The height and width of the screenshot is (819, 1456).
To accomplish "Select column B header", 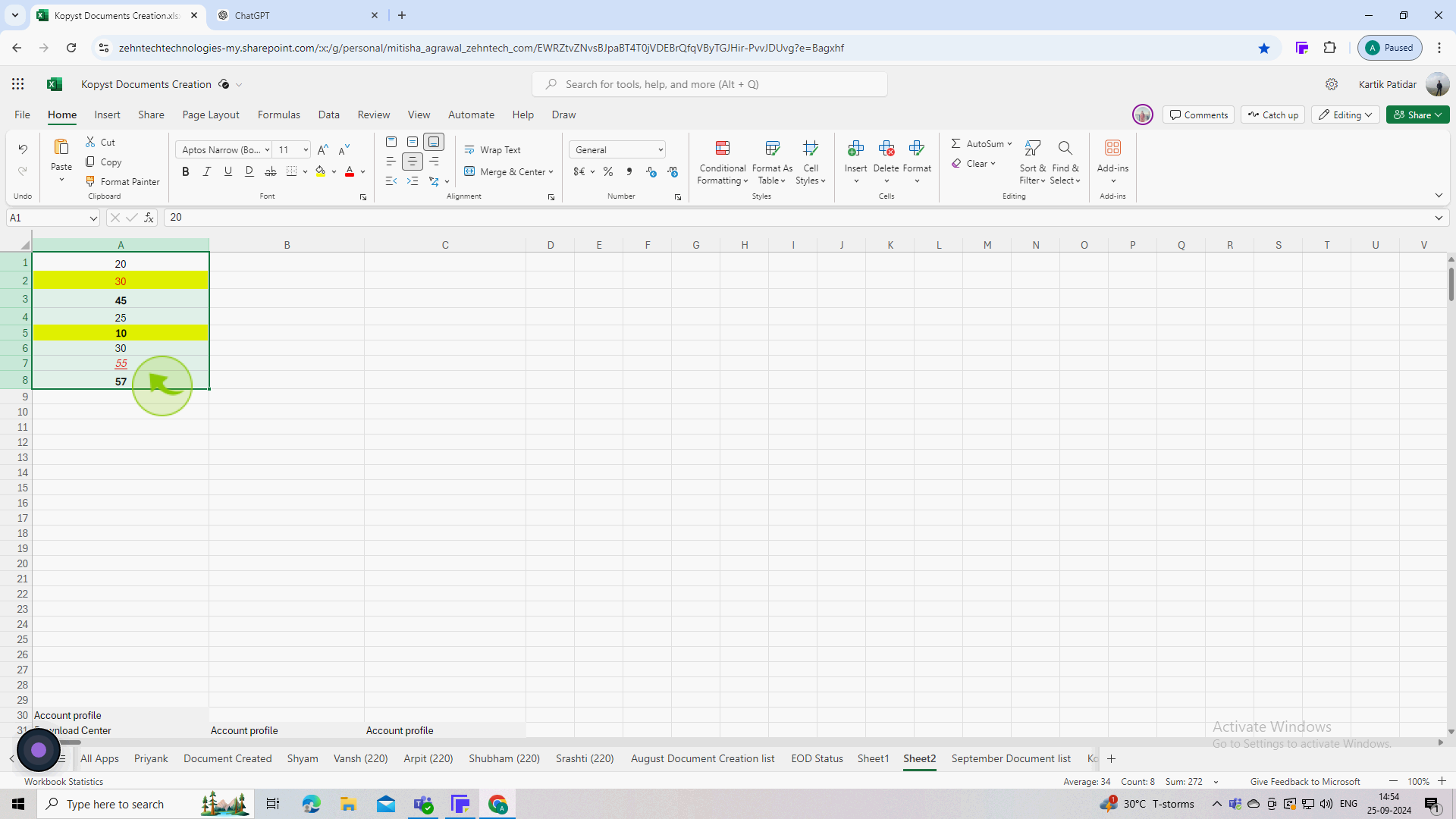I will click(x=287, y=245).
